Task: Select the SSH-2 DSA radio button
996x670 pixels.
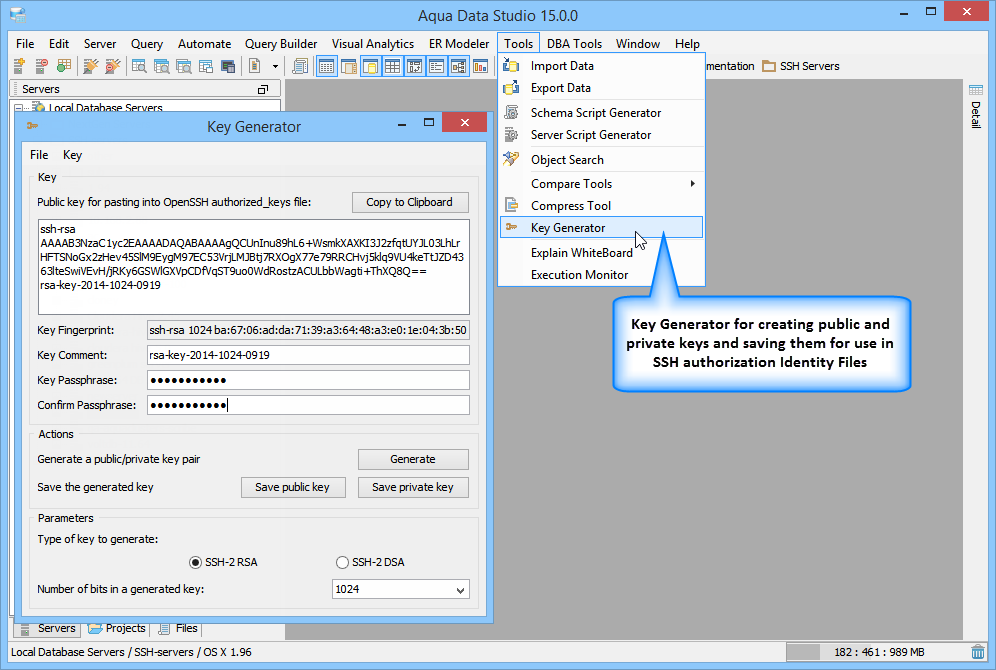Action: pos(342,563)
